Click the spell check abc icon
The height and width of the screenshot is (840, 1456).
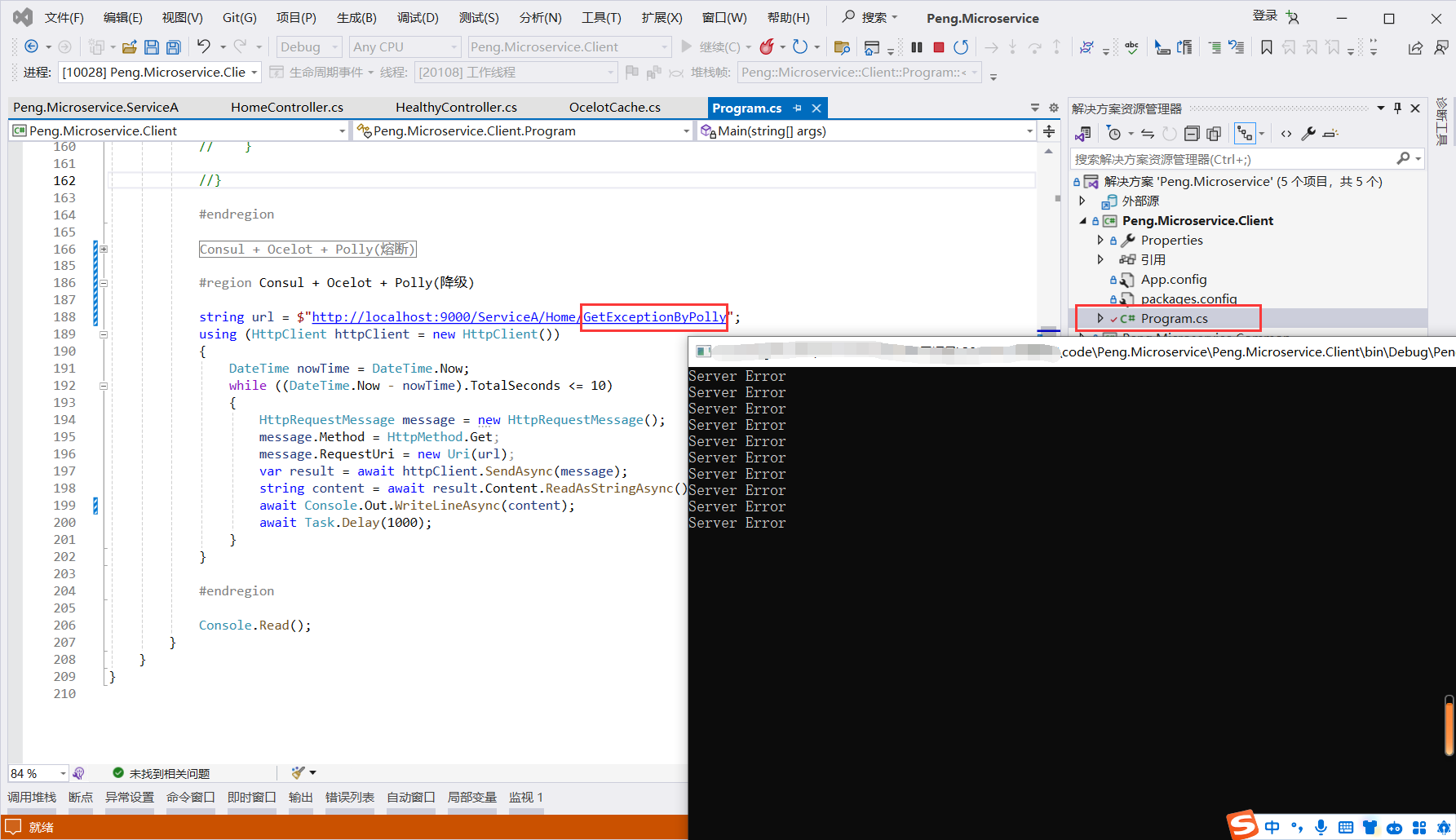tap(1132, 47)
